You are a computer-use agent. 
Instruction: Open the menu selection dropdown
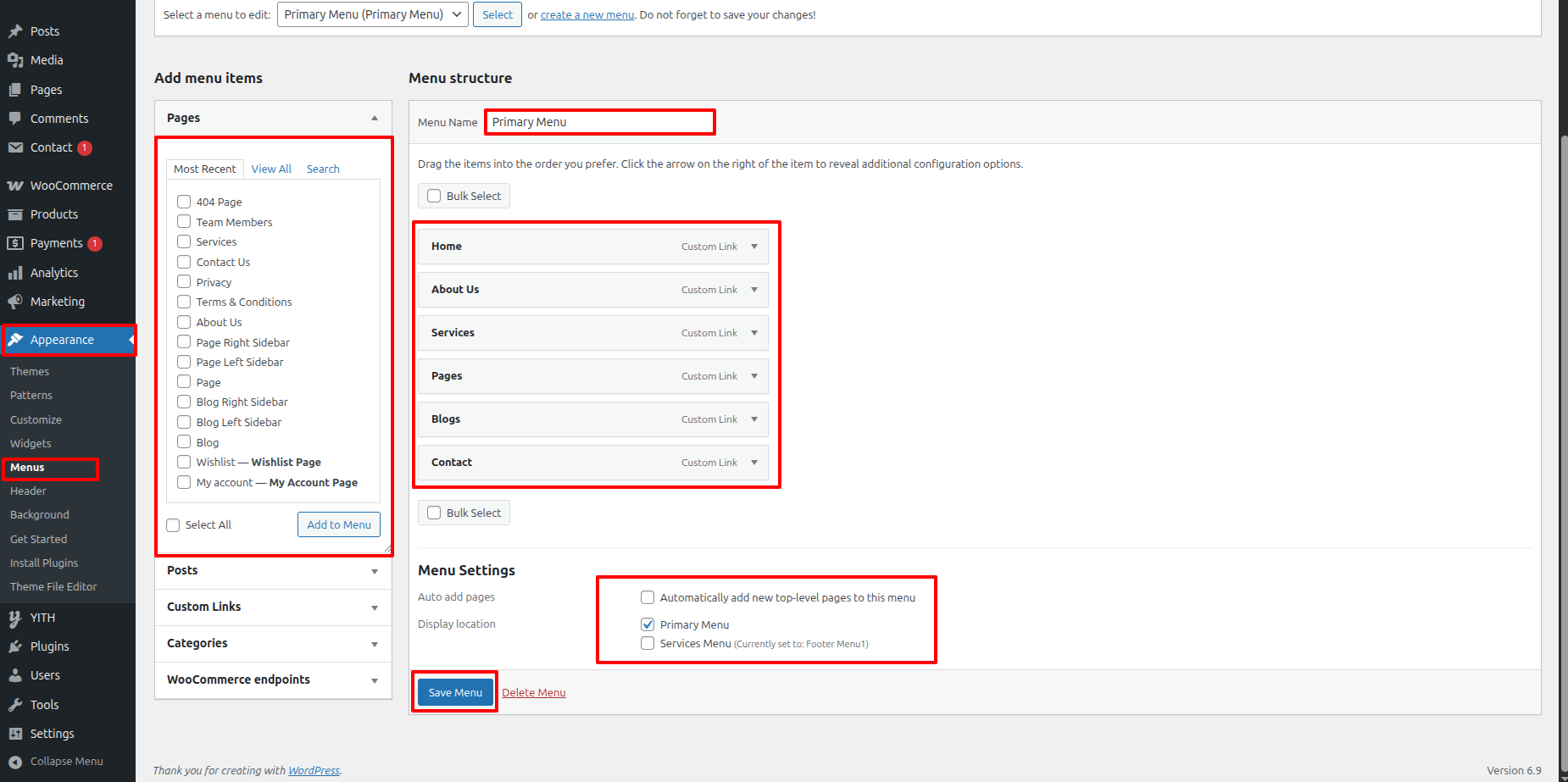372,14
